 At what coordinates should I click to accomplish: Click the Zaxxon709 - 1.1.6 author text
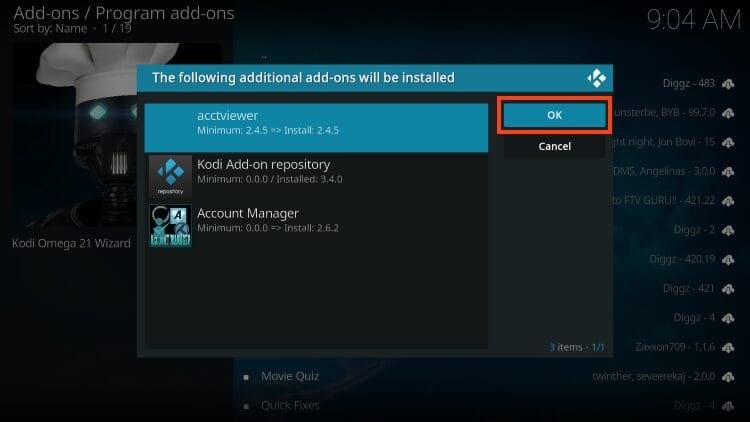tap(675, 347)
